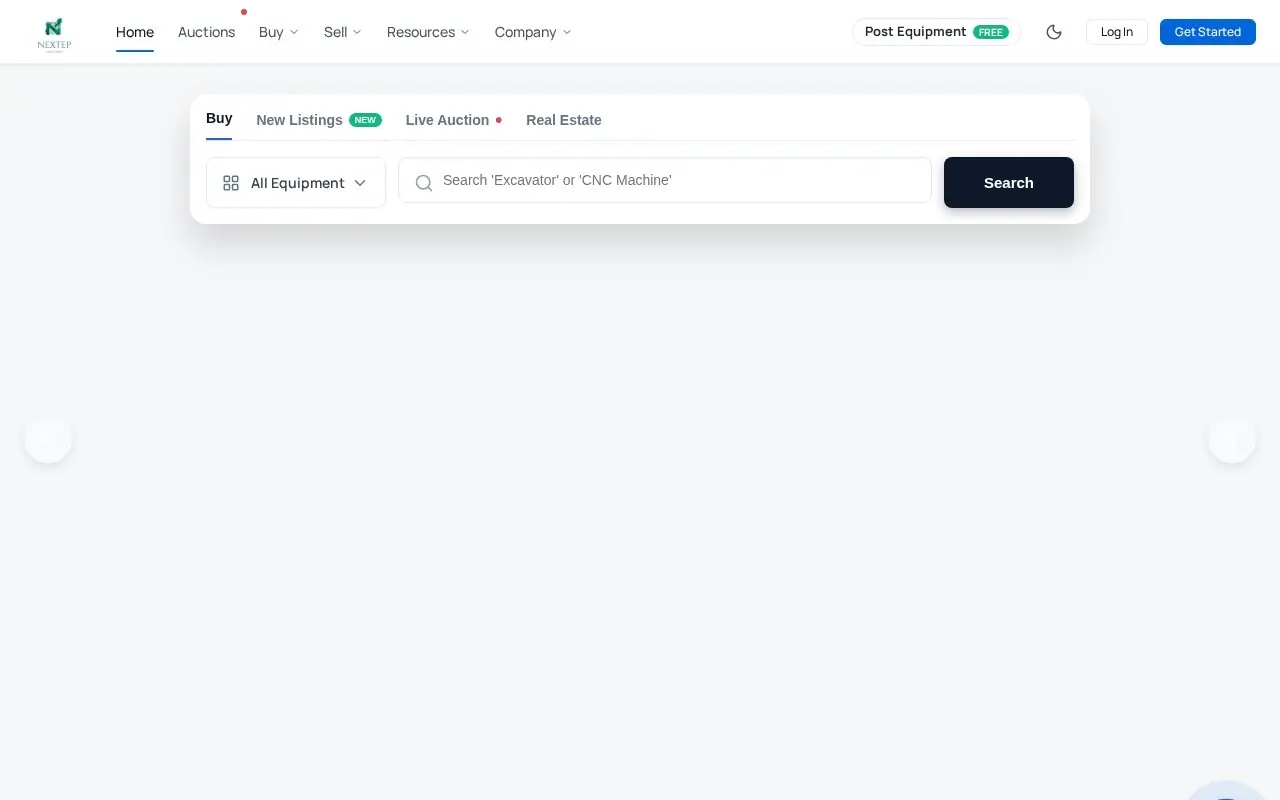Toggle dark mode with the moon icon

(1054, 32)
